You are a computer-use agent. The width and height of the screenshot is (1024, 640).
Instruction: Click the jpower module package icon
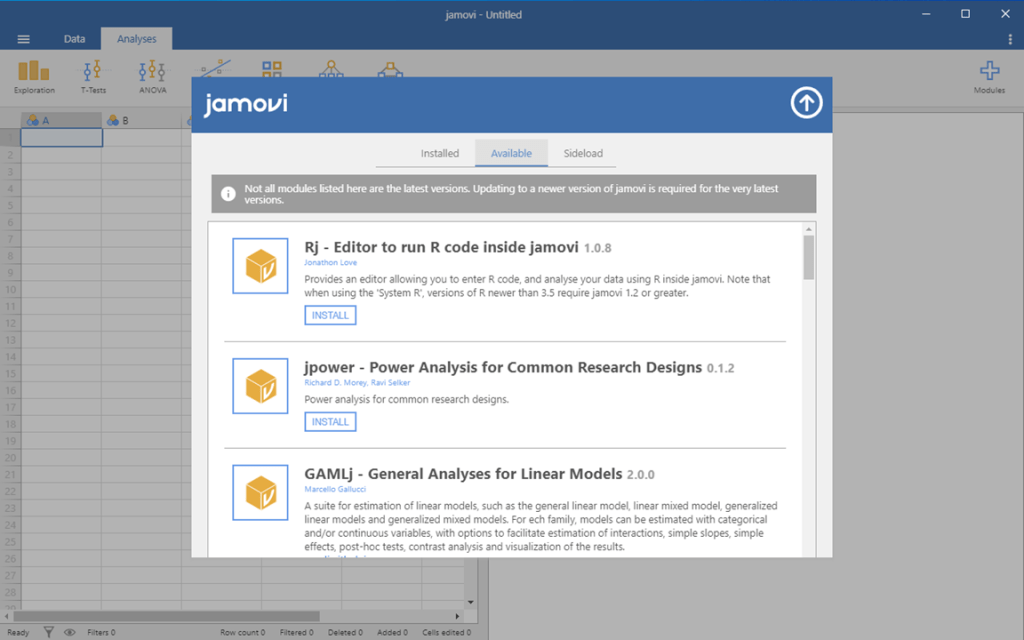(x=260, y=386)
